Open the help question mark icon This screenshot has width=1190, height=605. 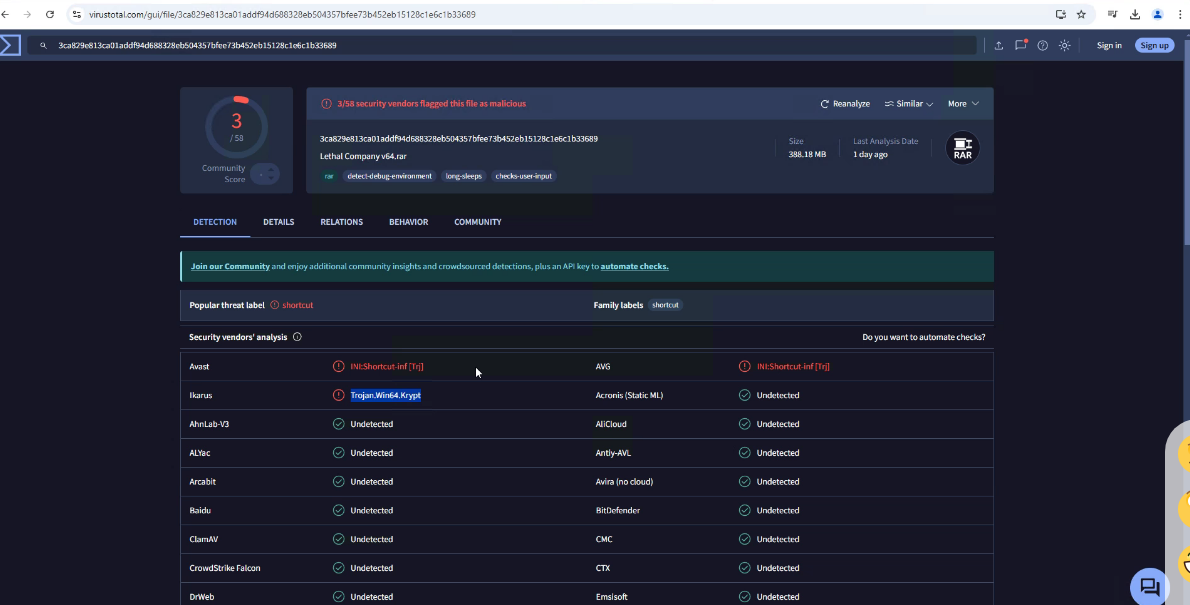(x=1043, y=46)
